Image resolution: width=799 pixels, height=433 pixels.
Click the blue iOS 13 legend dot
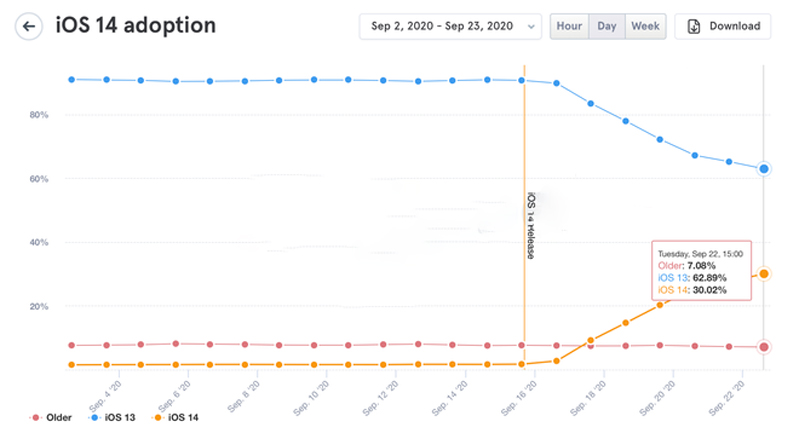click(x=93, y=416)
